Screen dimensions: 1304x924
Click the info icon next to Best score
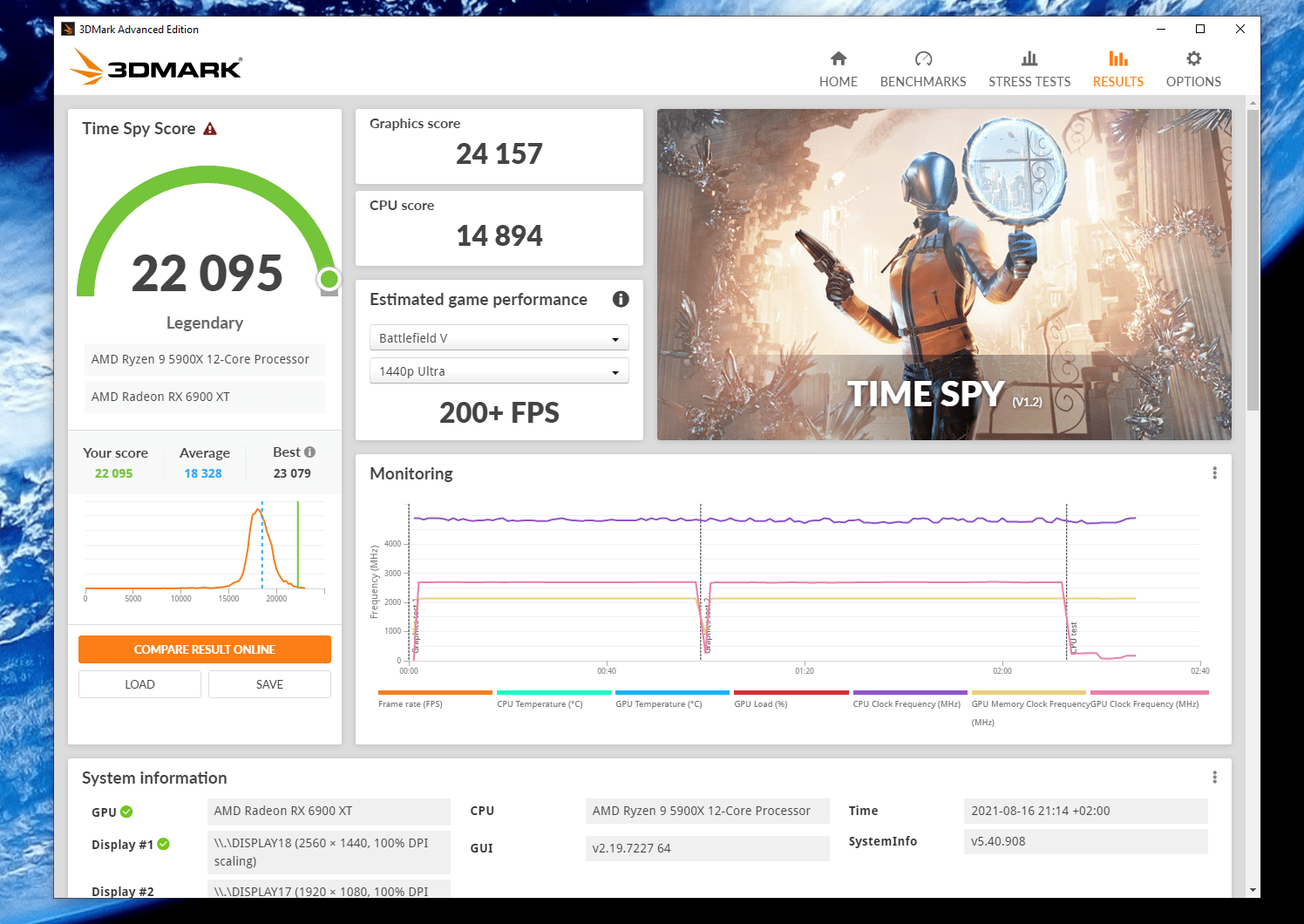[309, 452]
